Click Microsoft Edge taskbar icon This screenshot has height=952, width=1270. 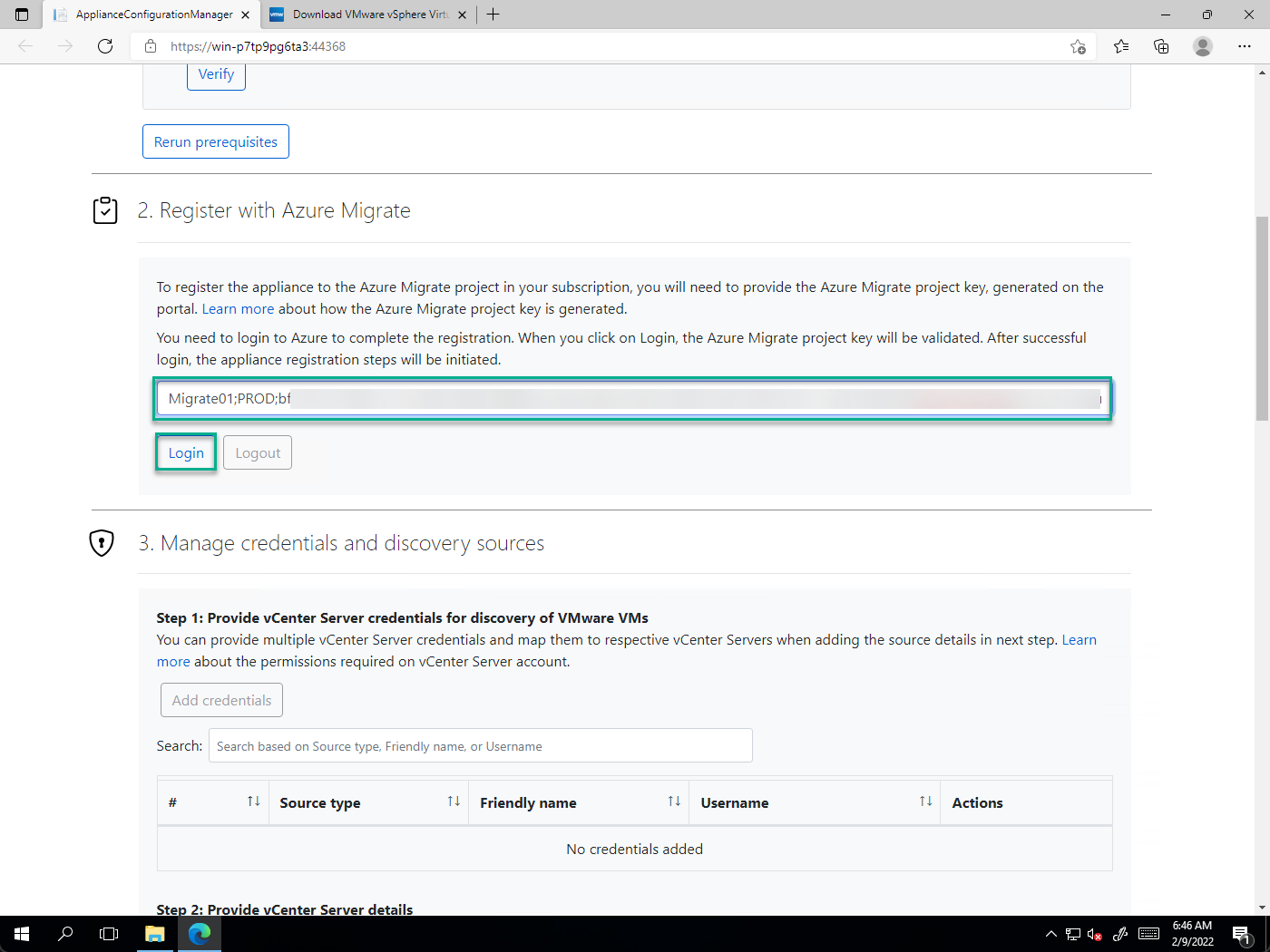click(200, 934)
